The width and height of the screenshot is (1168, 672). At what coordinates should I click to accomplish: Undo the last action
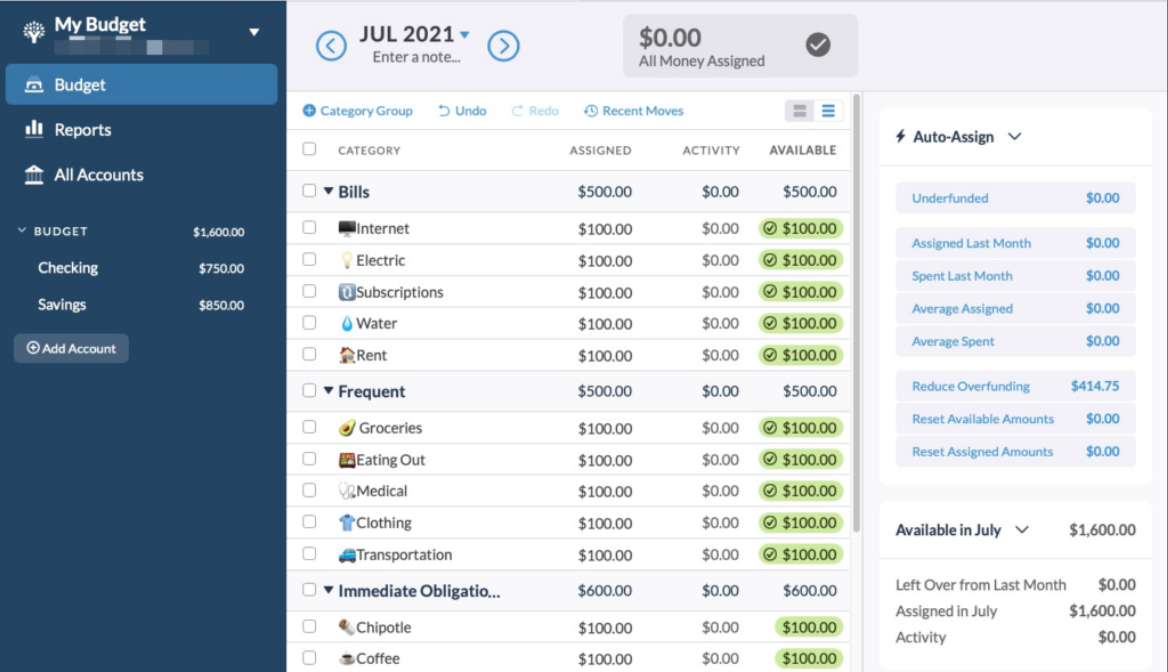[x=463, y=111]
